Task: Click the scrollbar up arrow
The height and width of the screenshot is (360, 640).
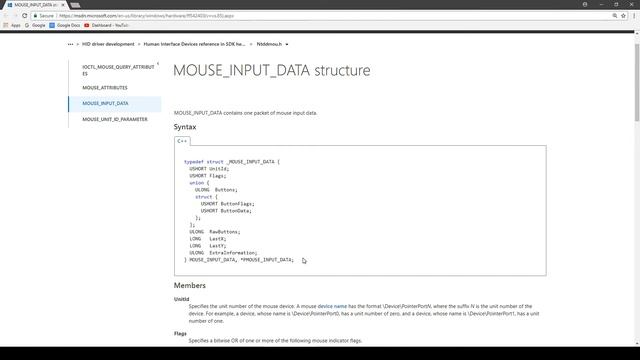Action: tap(637, 34)
